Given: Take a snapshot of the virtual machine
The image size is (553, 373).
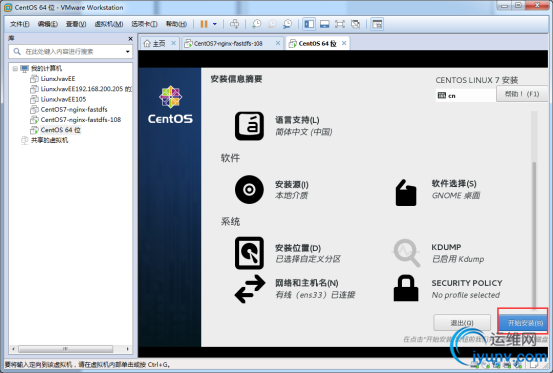Looking at the screenshot, I should click(x=256, y=24).
